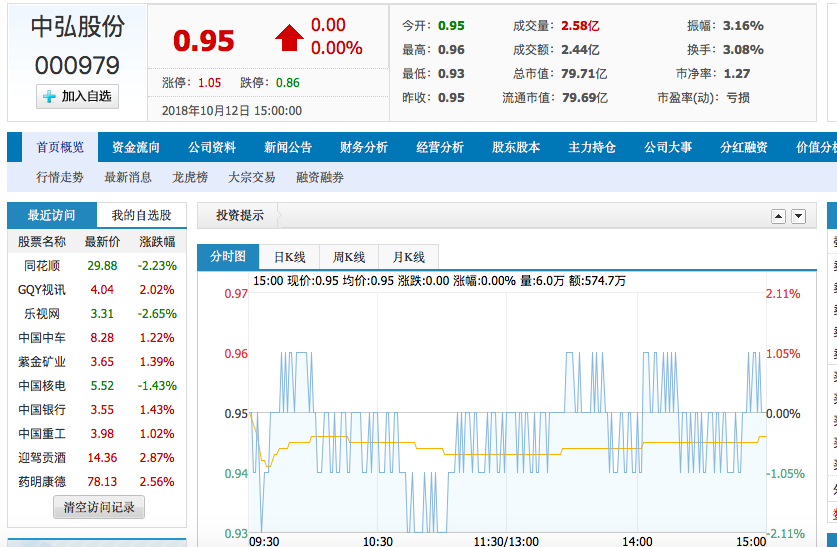Click 换手 value 3.08%
This screenshot has width=837, height=547.
click(x=743, y=50)
